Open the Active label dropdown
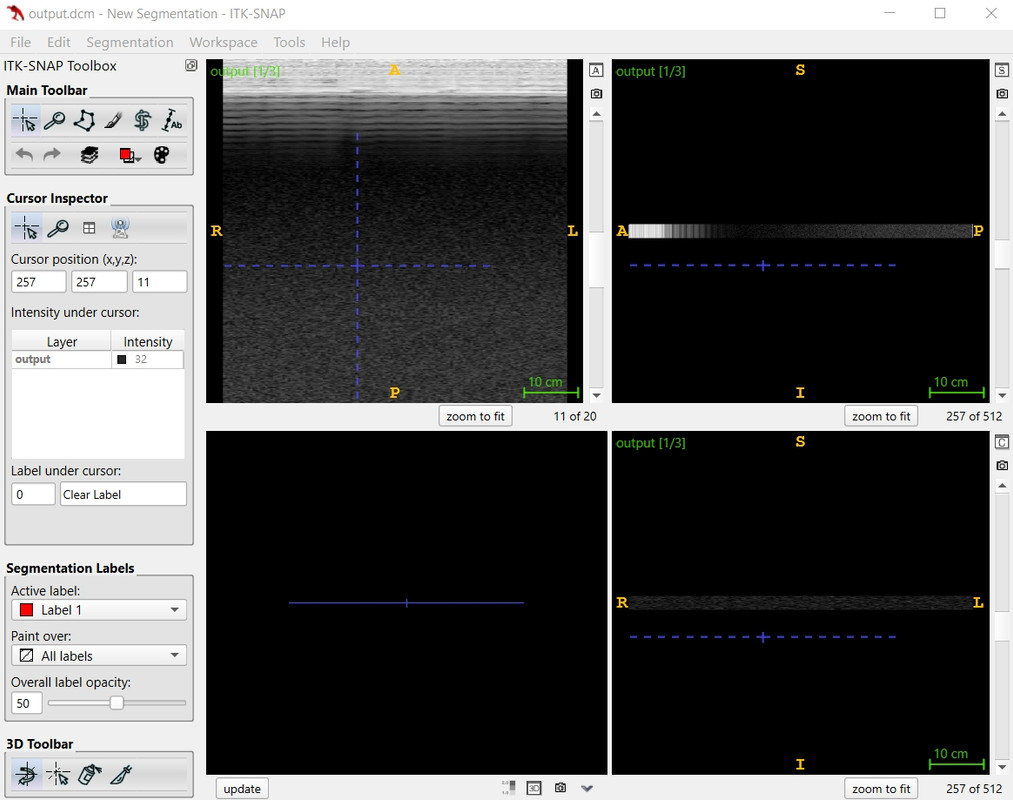The image size is (1013, 800). (99, 610)
